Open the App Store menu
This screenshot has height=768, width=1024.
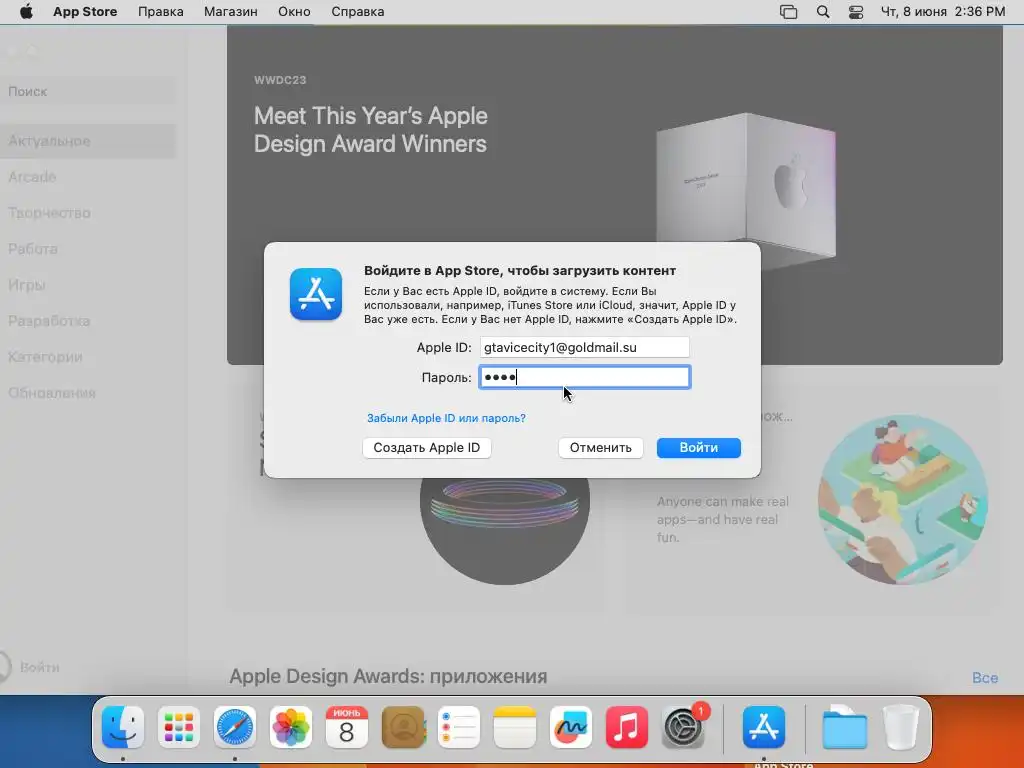tap(85, 12)
